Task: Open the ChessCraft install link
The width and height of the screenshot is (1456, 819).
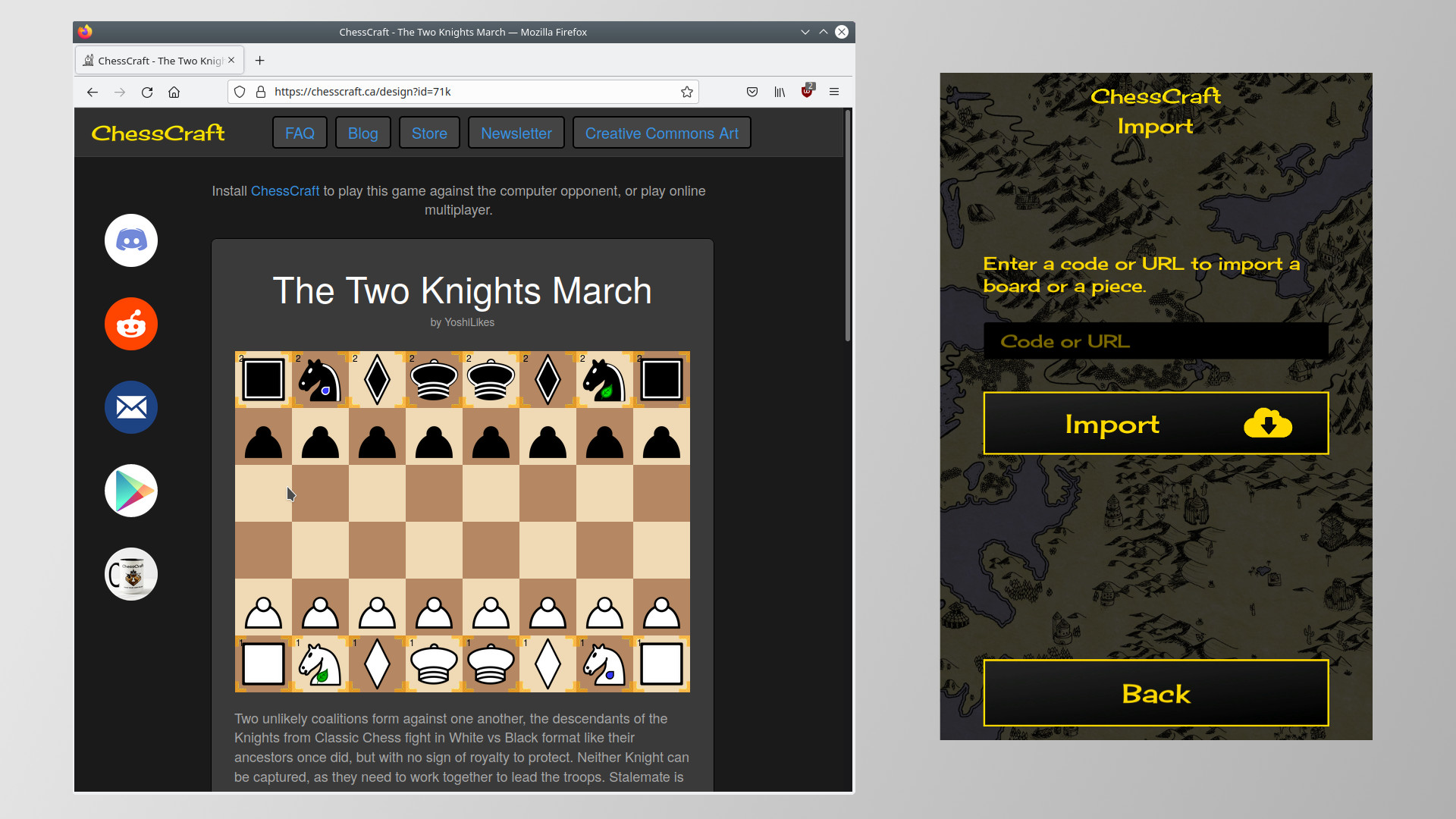Action: click(284, 190)
